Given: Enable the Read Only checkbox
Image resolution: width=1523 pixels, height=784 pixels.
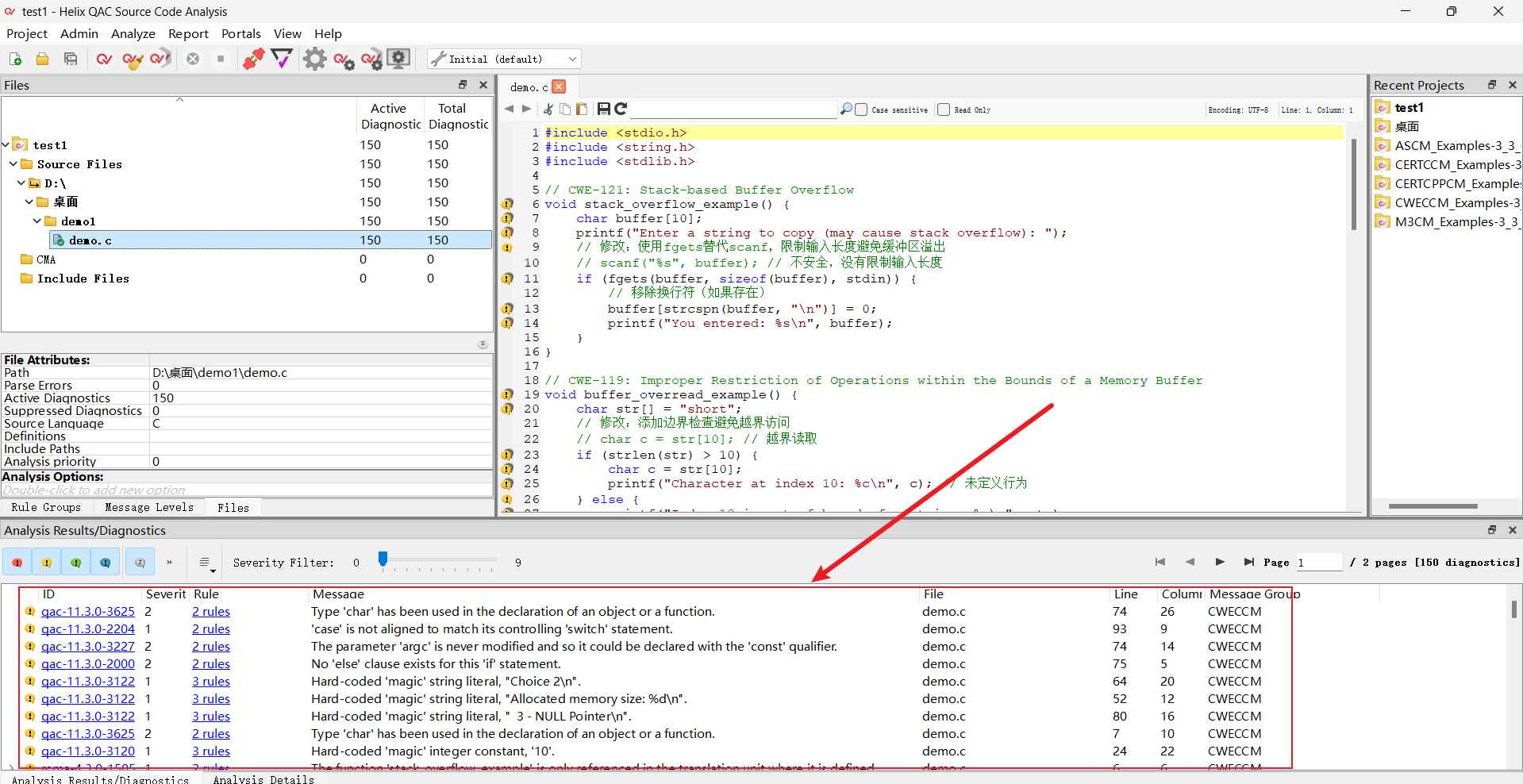Looking at the screenshot, I should [944, 110].
